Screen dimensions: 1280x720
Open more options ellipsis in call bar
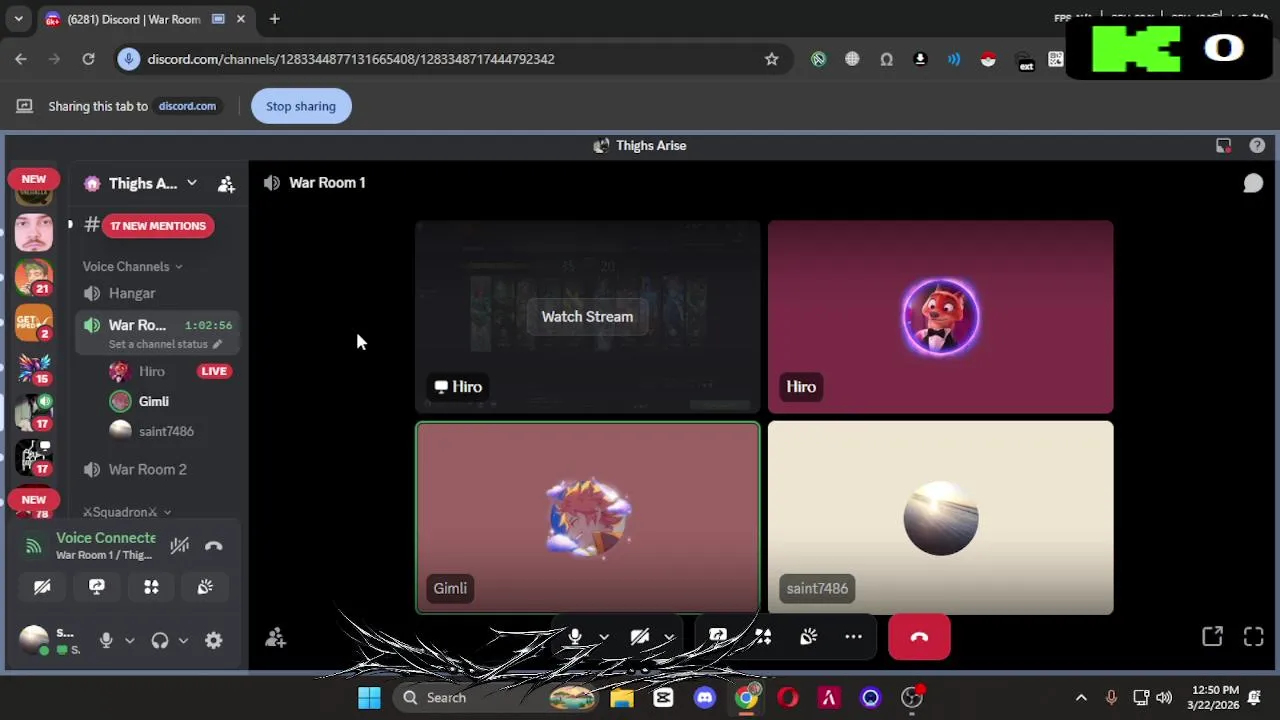pos(853,637)
